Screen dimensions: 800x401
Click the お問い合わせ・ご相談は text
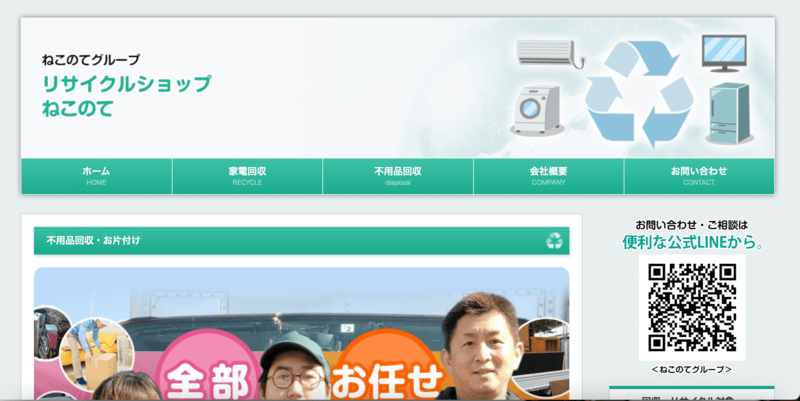[x=692, y=224]
